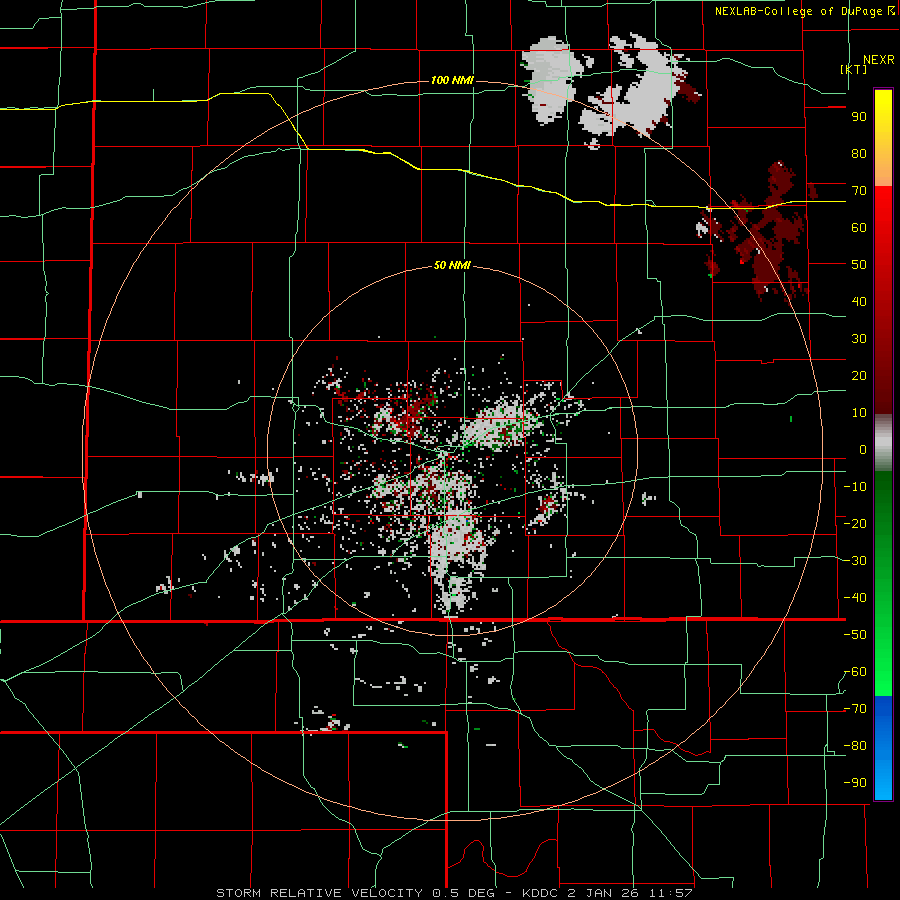This screenshot has width=900, height=900.
Task: Select the "-40" velocity label
Action: point(855,598)
